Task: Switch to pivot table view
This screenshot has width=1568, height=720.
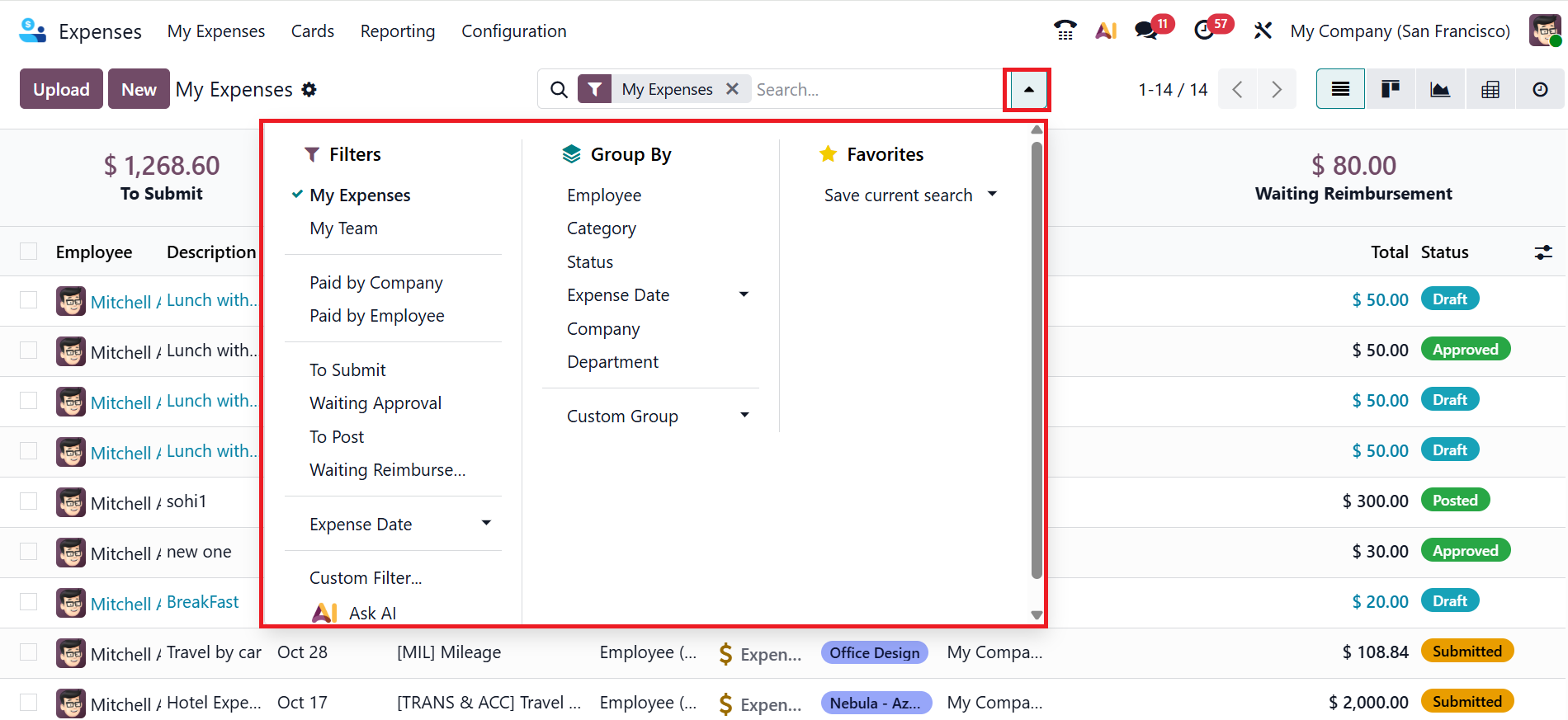Action: 1490,89
